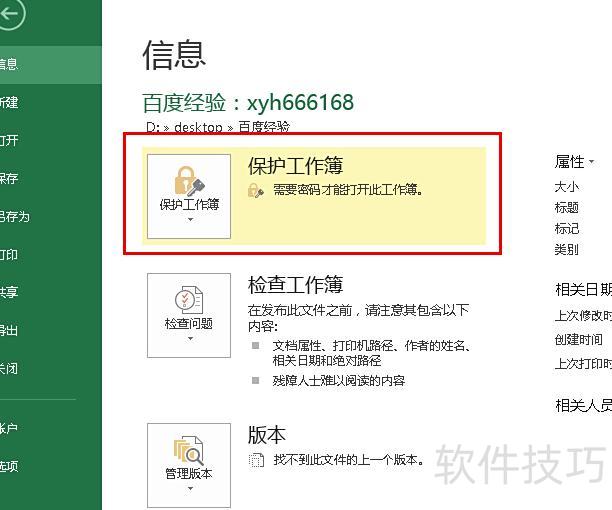This screenshot has height=510, width=612.
Task: Click the workbook title 百度经验：xyh666168
Action: tap(248, 103)
